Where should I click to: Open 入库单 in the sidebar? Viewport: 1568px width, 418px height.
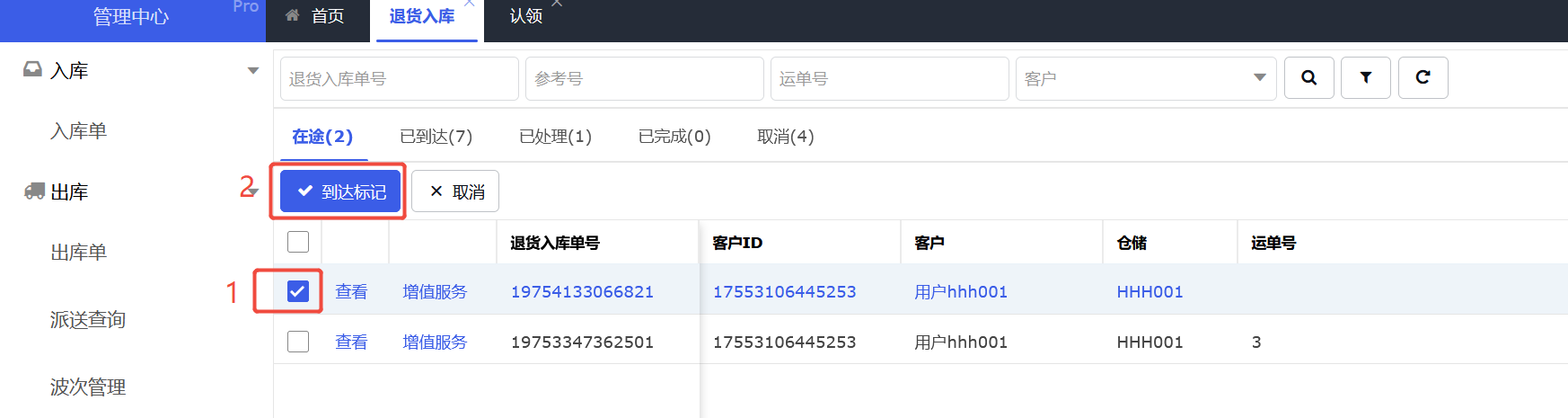(x=79, y=131)
